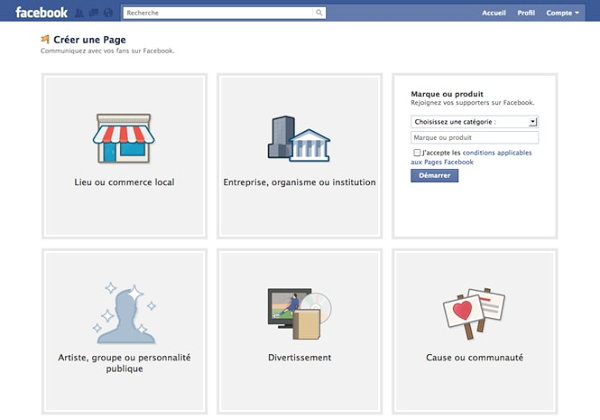Screen dimensions: 600x420
Task: Open the messages icon in header
Action: click(x=94, y=13)
